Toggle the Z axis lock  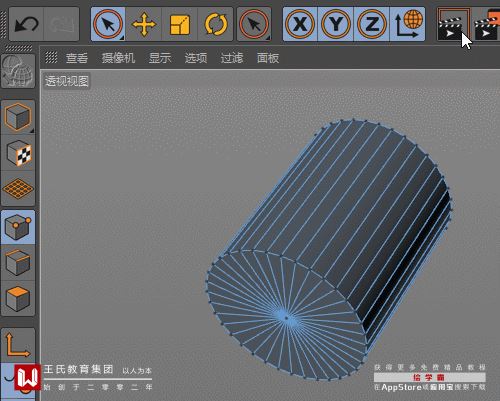pos(372,24)
